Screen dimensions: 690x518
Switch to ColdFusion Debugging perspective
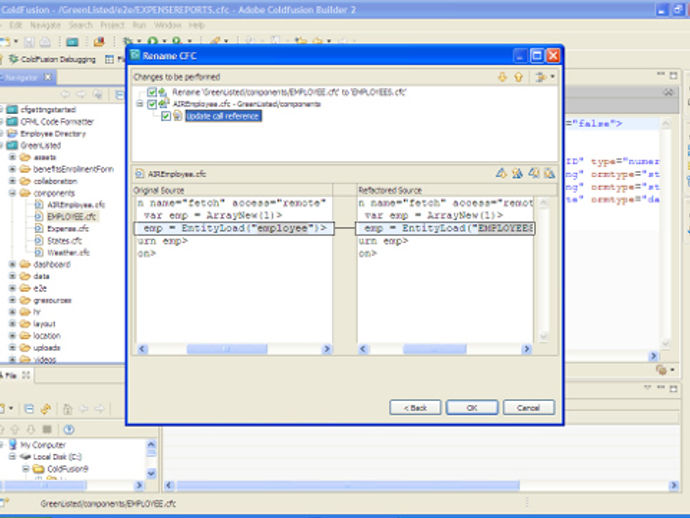tap(52, 59)
